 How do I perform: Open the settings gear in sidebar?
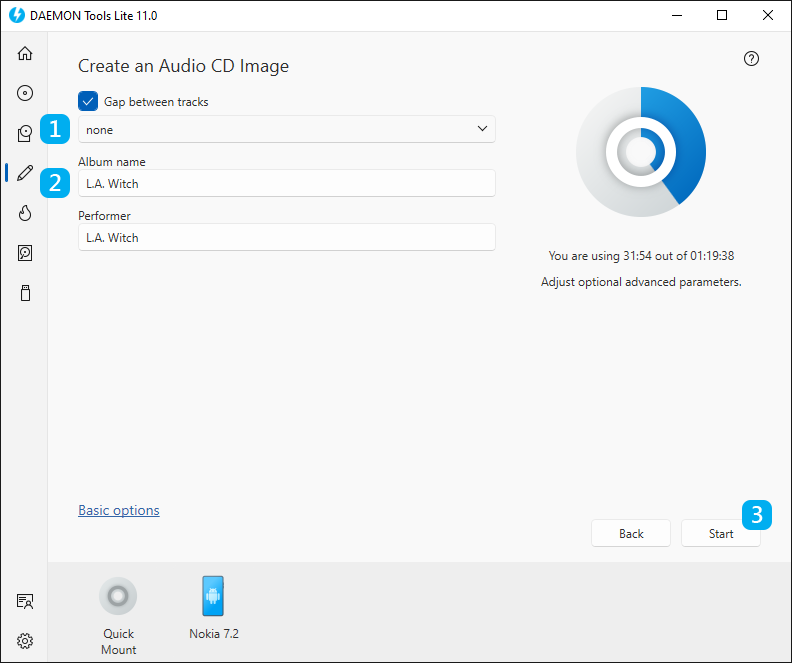tap(25, 641)
